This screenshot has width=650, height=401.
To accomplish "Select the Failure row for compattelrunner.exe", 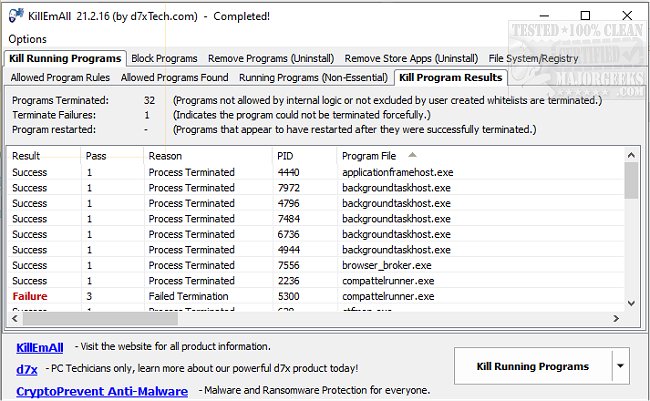I will pos(200,296).
